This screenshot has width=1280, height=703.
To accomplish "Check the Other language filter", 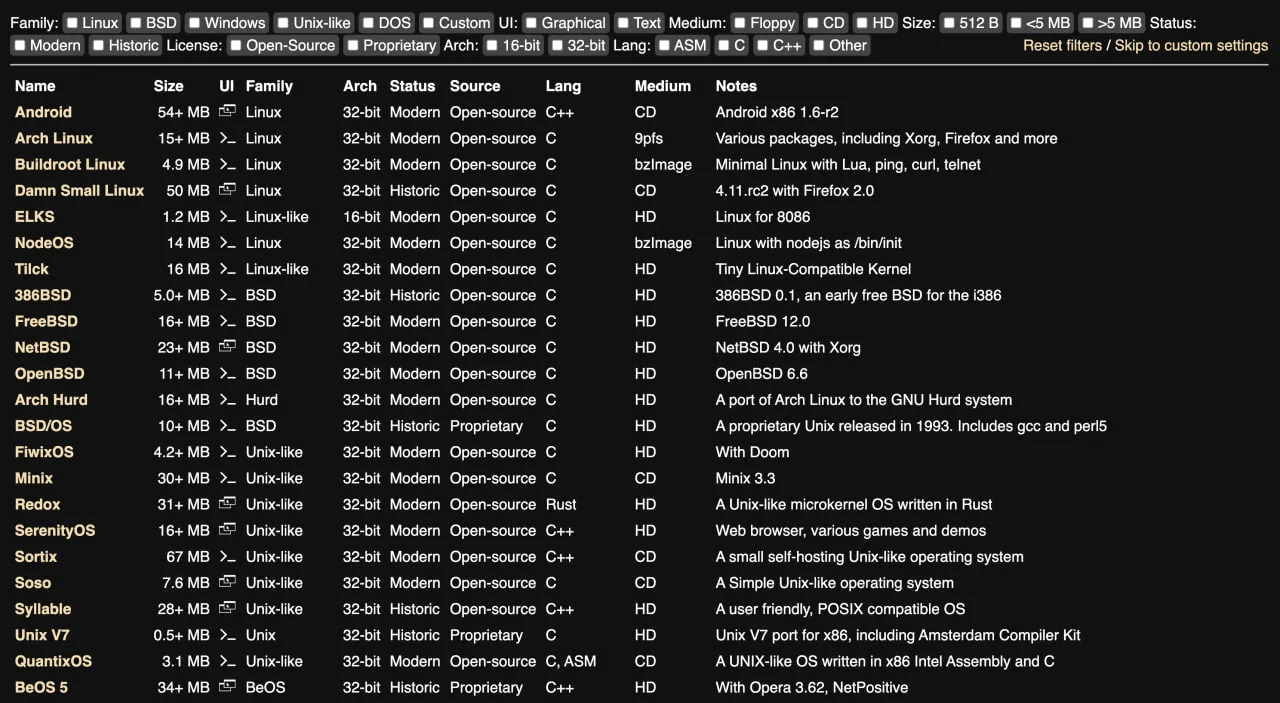I will tap(818, 45).
